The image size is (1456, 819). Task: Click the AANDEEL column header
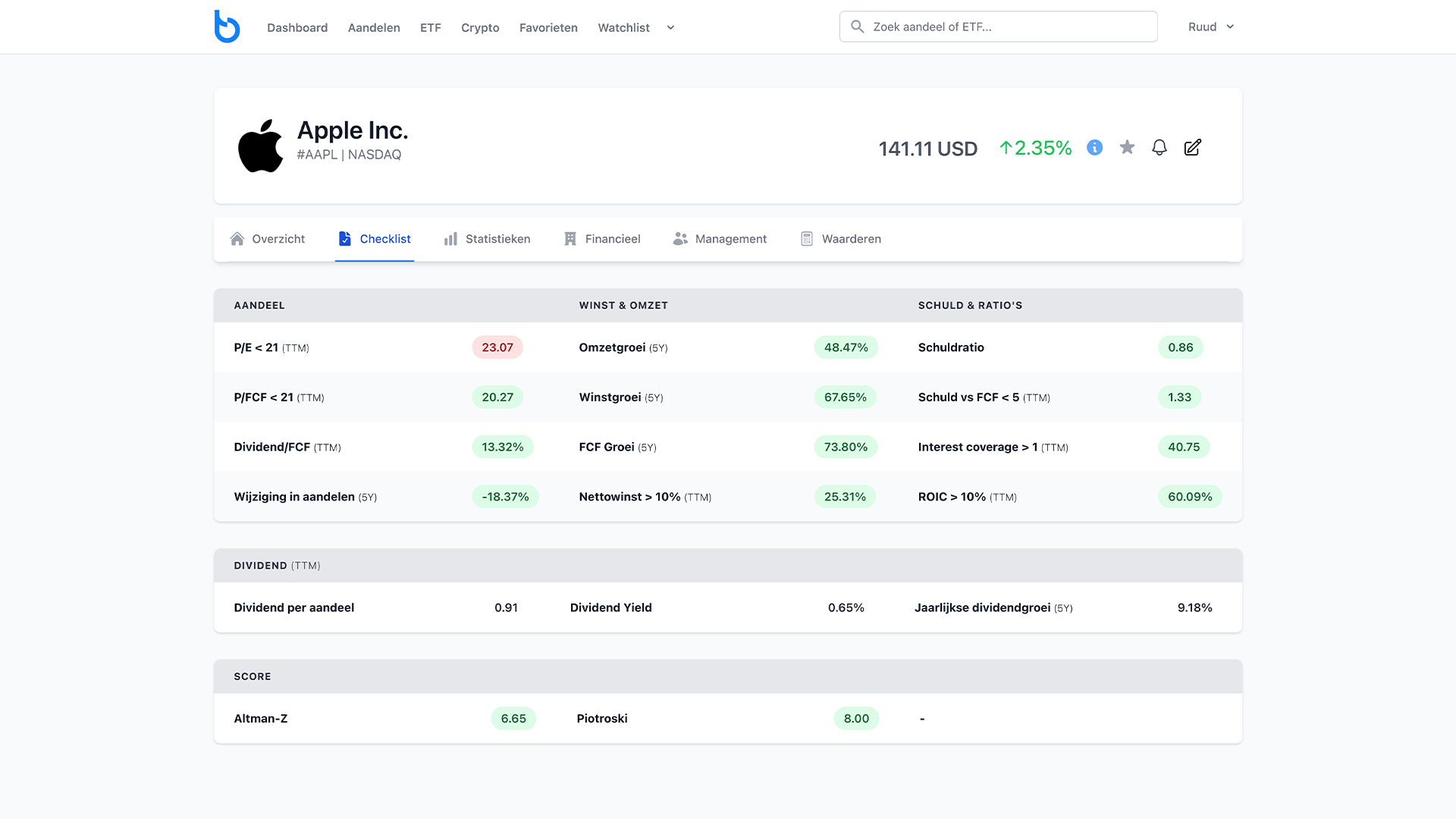click(x=259, y=306)
